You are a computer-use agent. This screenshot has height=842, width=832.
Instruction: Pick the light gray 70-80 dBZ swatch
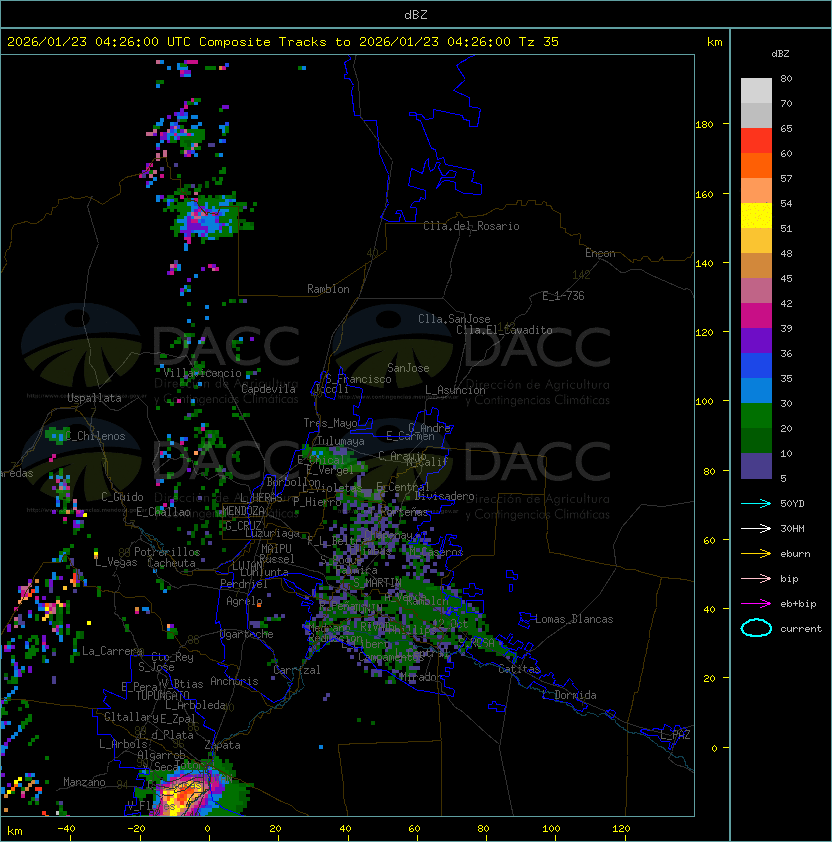coord(756,91)
